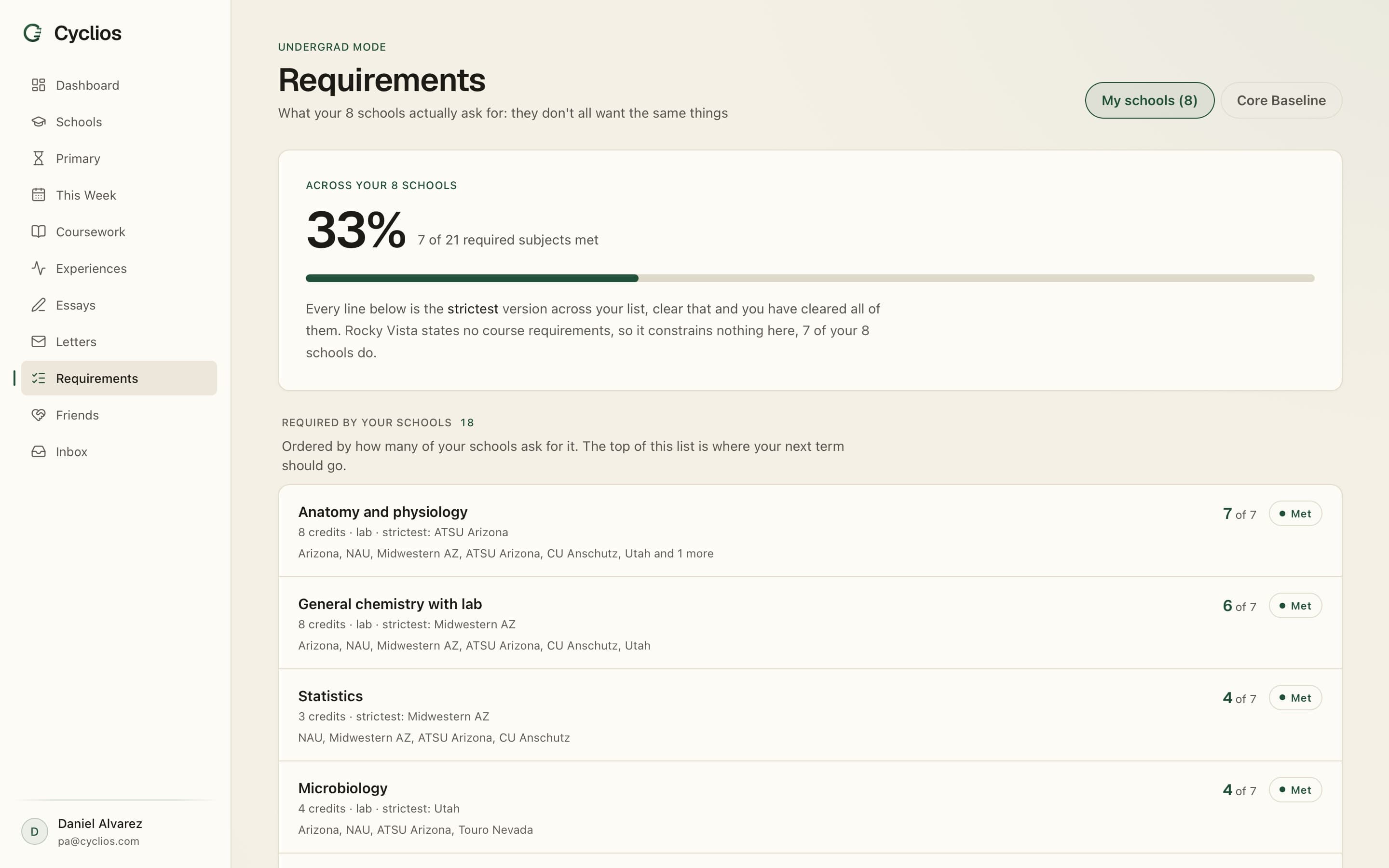Open the Dashboard grid icon
This screenshot has height=868, width=1389.
(39, 85)
